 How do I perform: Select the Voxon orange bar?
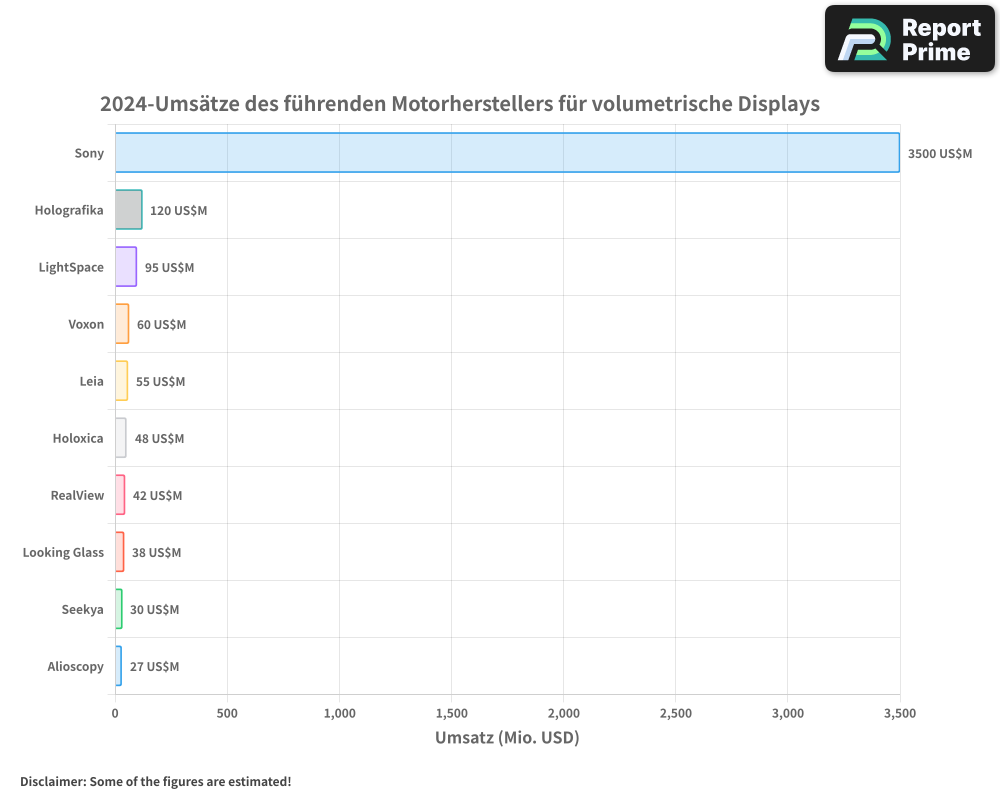tap(121, 324)
